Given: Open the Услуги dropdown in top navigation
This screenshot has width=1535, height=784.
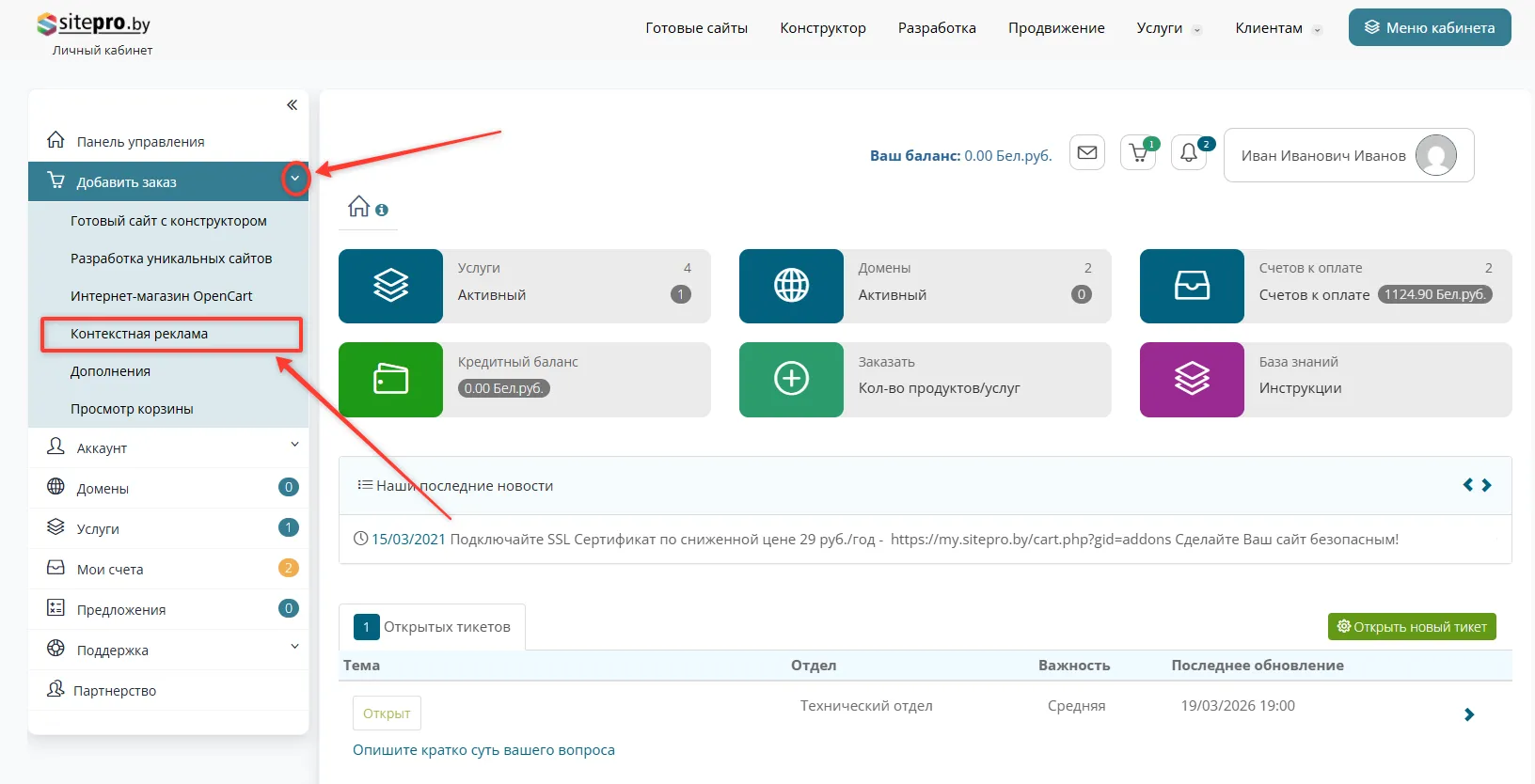Looking at the screenshot, I should pos(1168,28).
